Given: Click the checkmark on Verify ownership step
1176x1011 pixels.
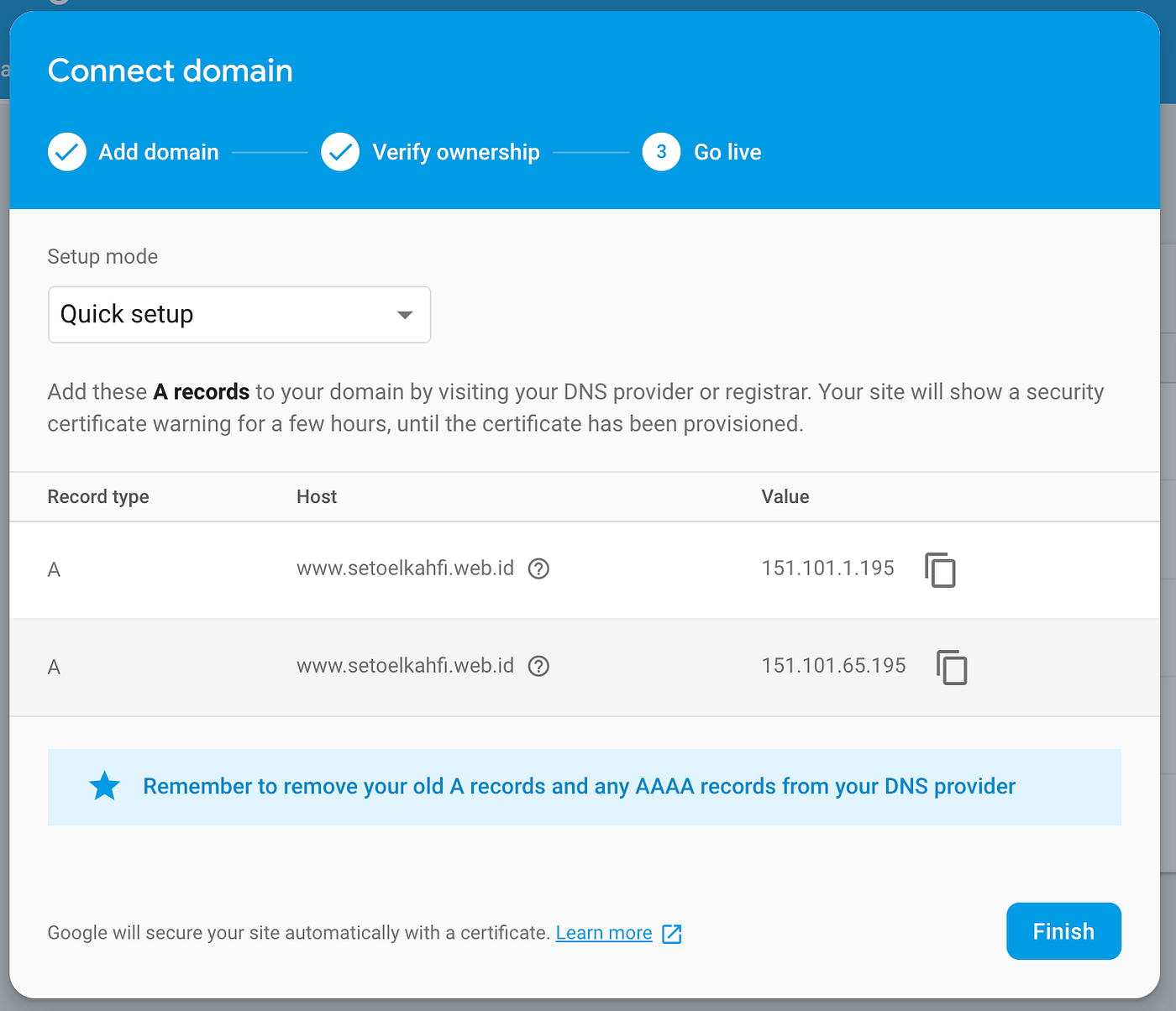Looking at the screenshot, I should 340,152.
